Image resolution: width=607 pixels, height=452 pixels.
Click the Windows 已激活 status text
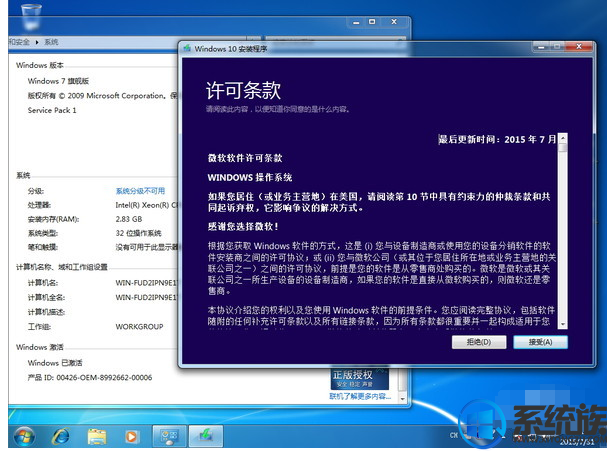click(x=55, y=363)
